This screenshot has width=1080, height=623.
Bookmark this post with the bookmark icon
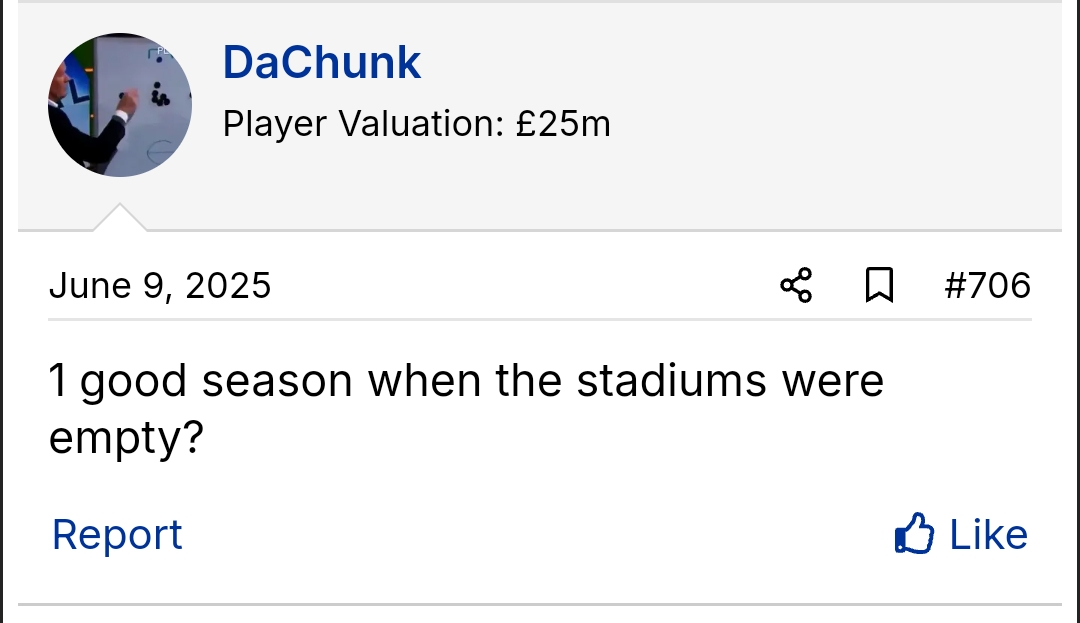(x=878, y=286)
